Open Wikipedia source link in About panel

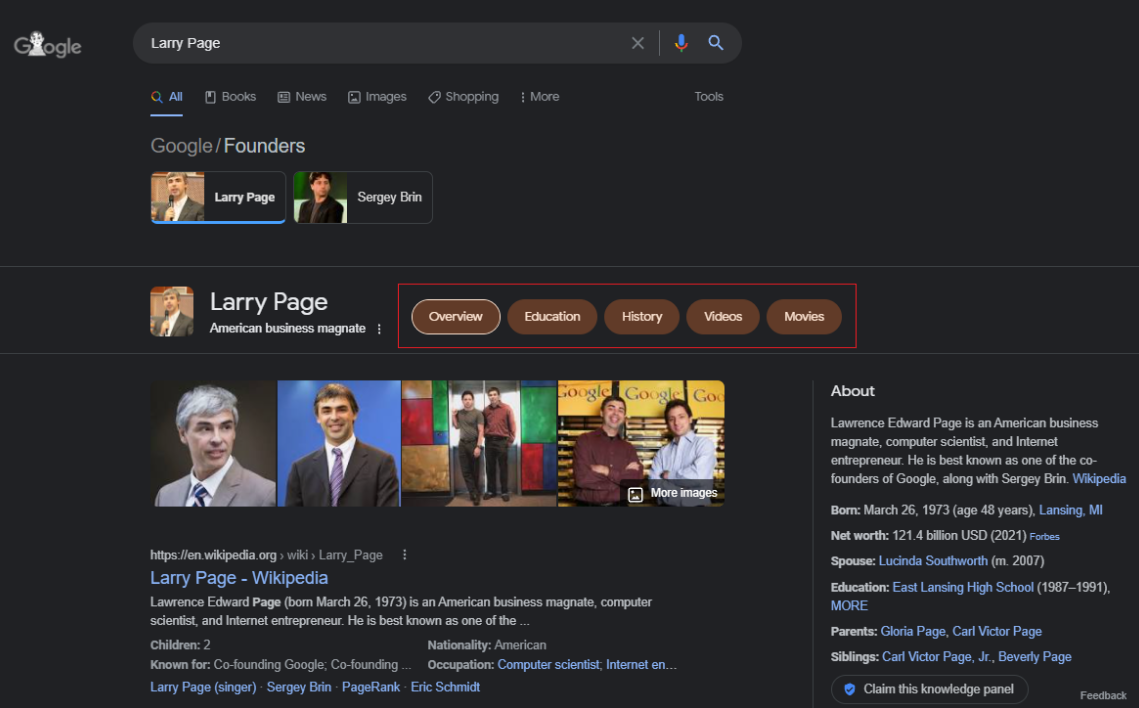coord(1099,479)
